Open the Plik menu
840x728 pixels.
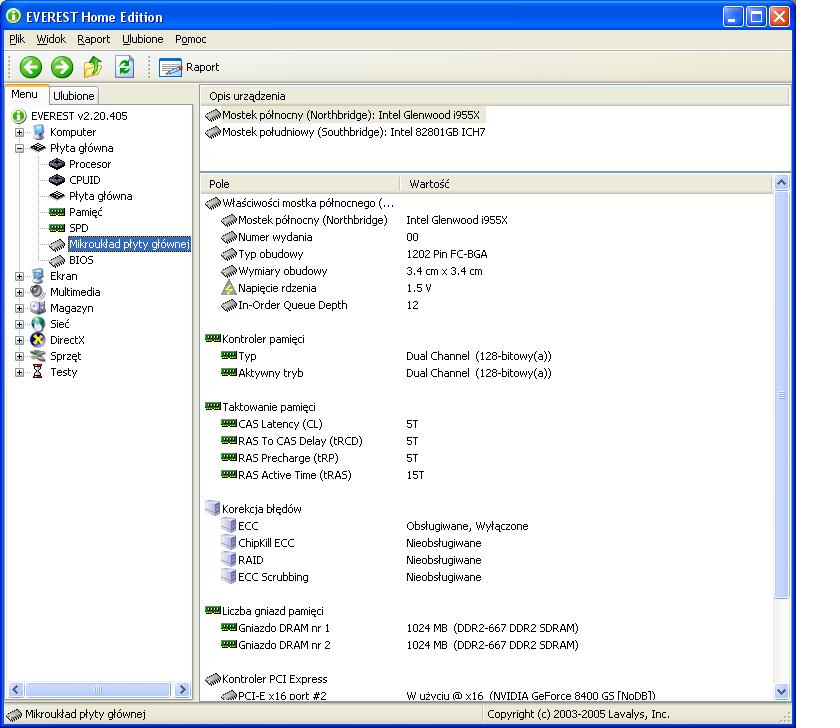click(x=17, y=39)
